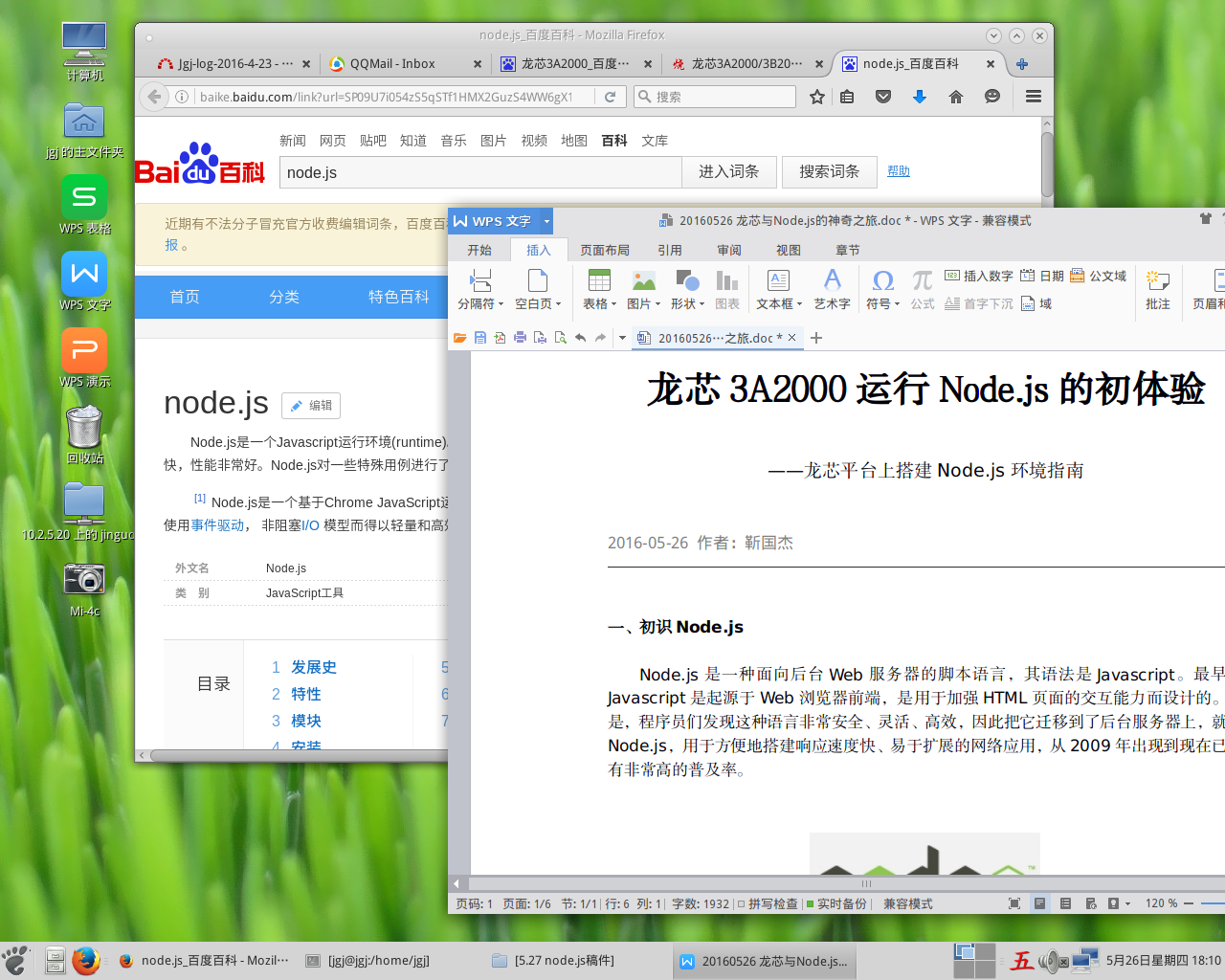
Task: Open the WPS 文字 application menu dropdown
Action: click(546, 221)
